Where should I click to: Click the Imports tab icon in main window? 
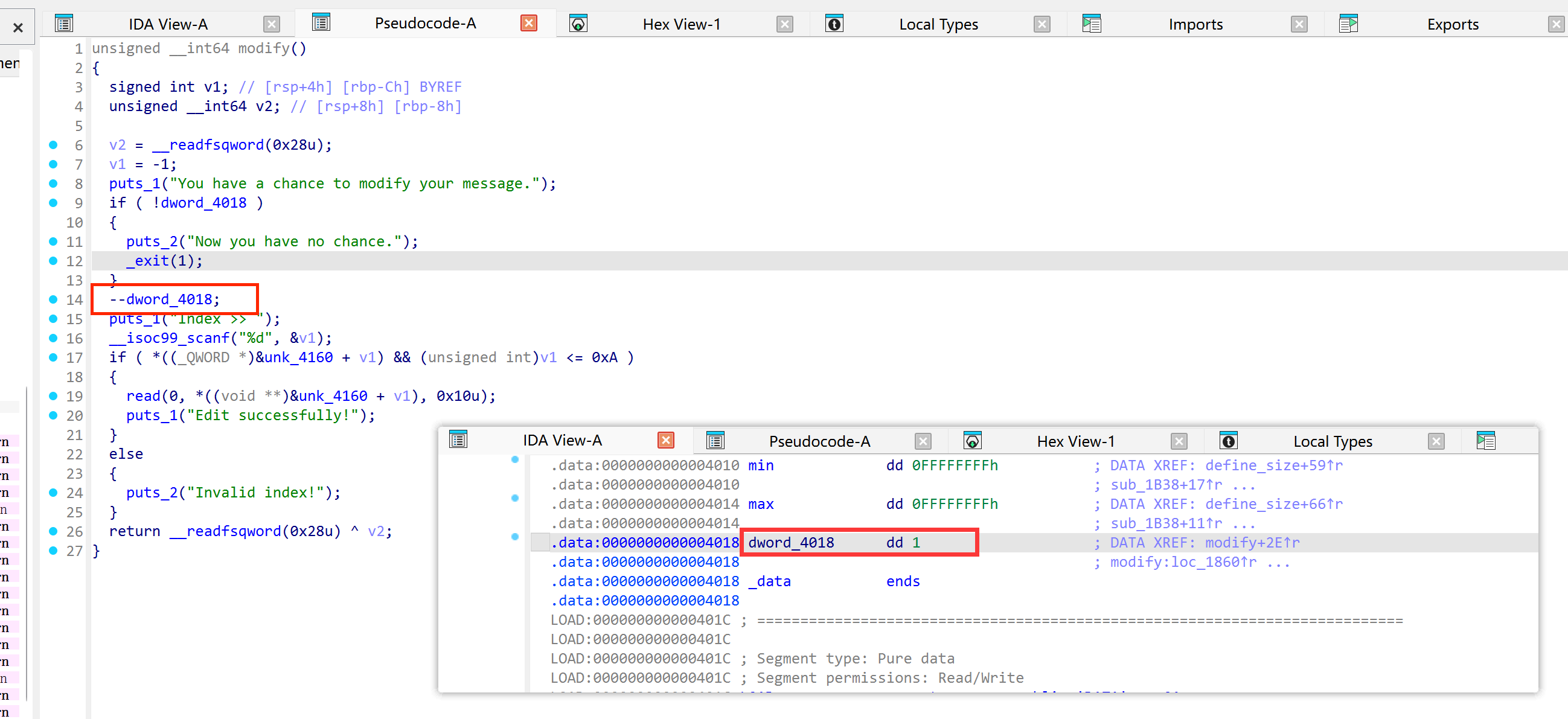pyautogui.click(x=1092, y=24)
